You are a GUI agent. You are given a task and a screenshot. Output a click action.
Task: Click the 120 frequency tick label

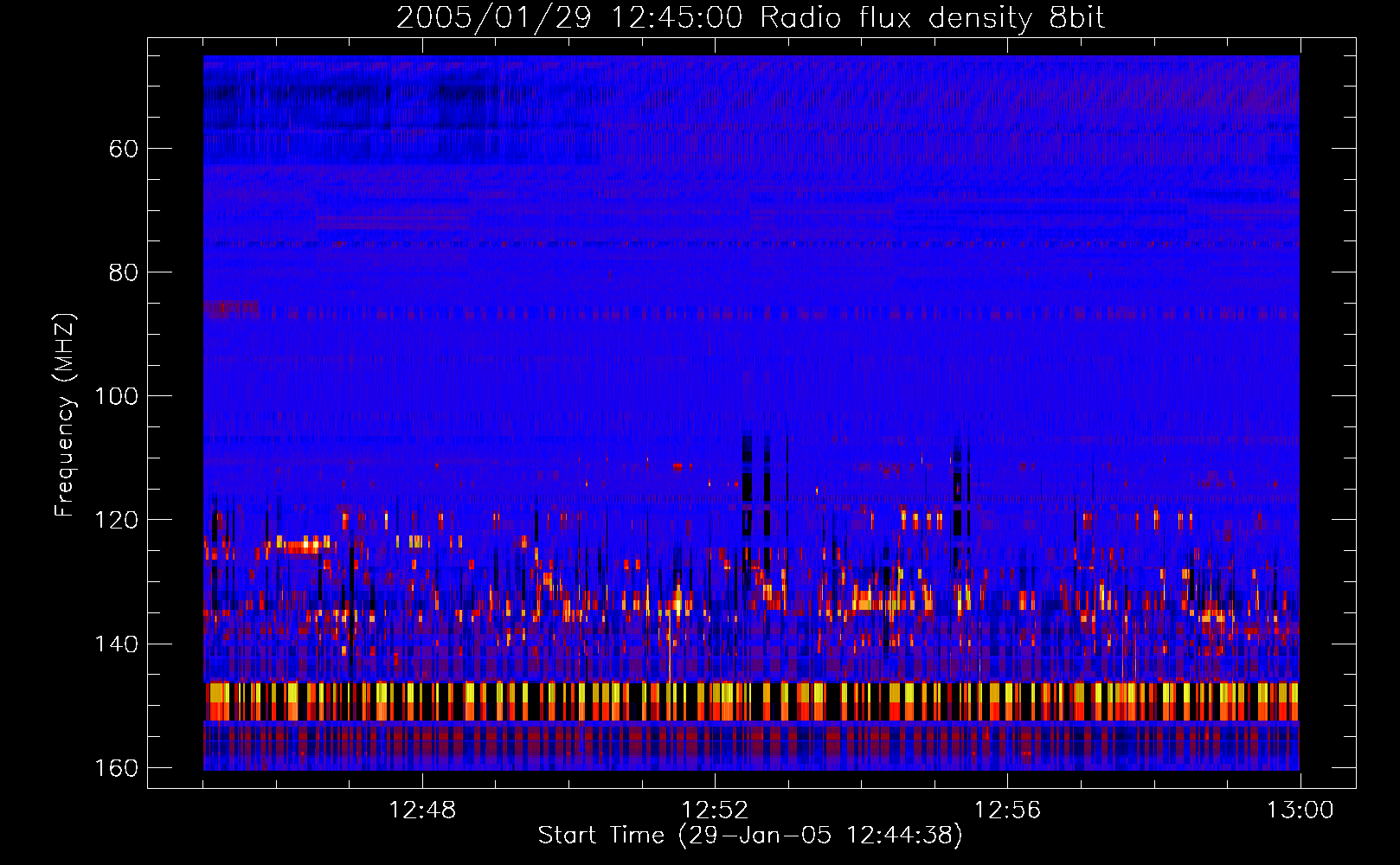click(x=116, y=520)
